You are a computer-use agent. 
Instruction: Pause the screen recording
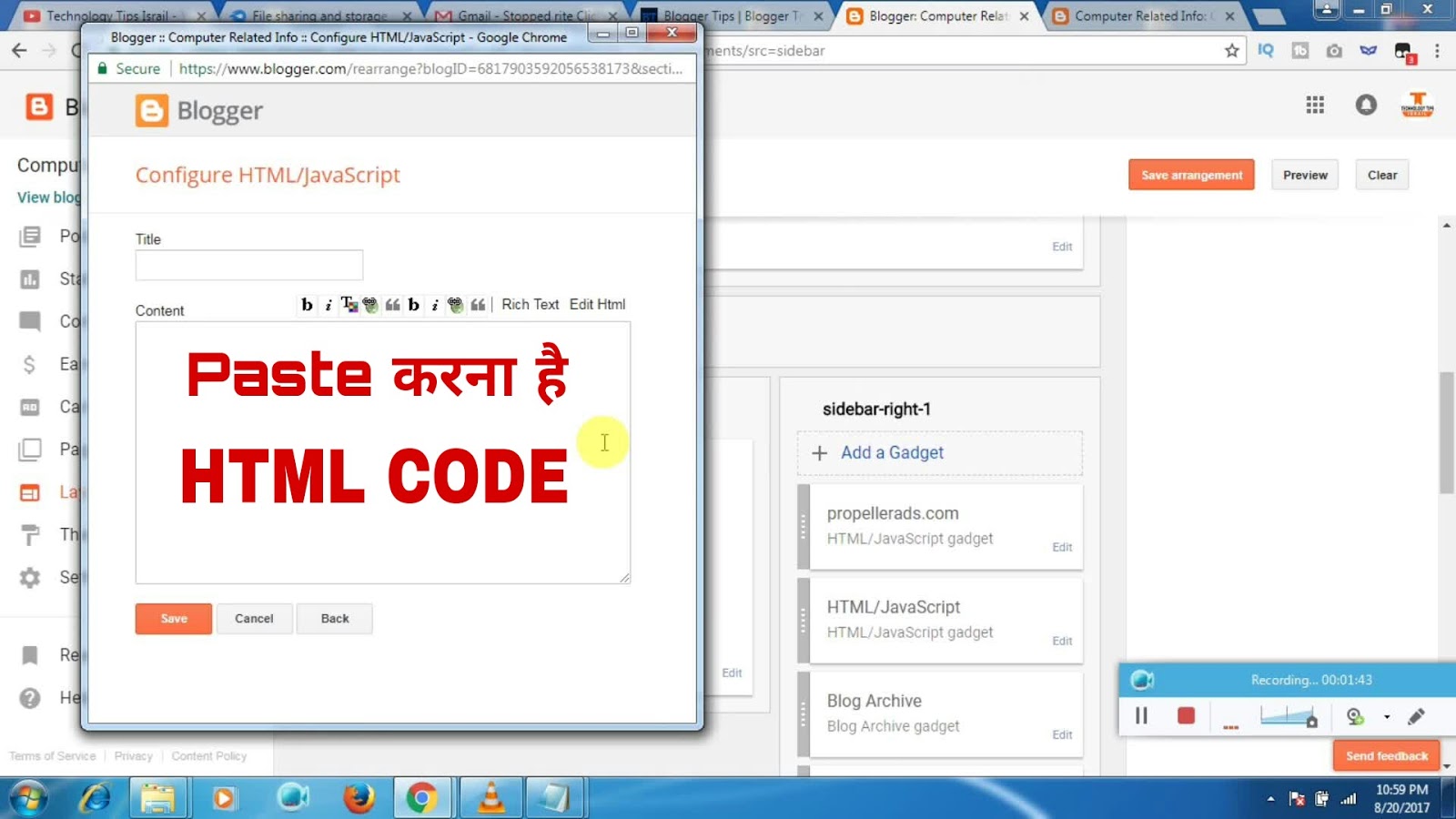pyautogui.click(x=1141, y=716)
